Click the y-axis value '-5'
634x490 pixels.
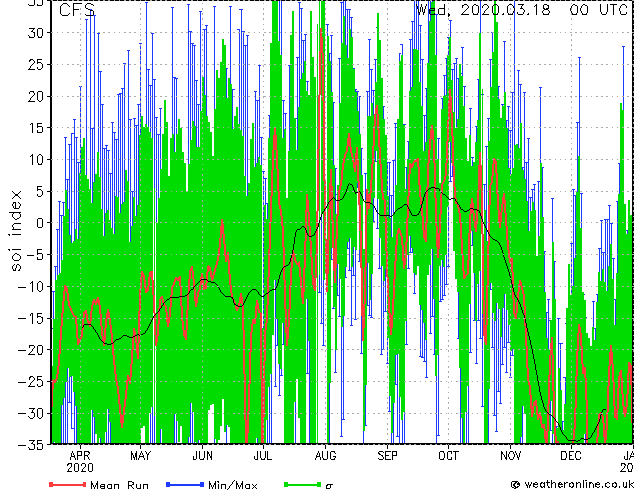click(x=36, y=255)
